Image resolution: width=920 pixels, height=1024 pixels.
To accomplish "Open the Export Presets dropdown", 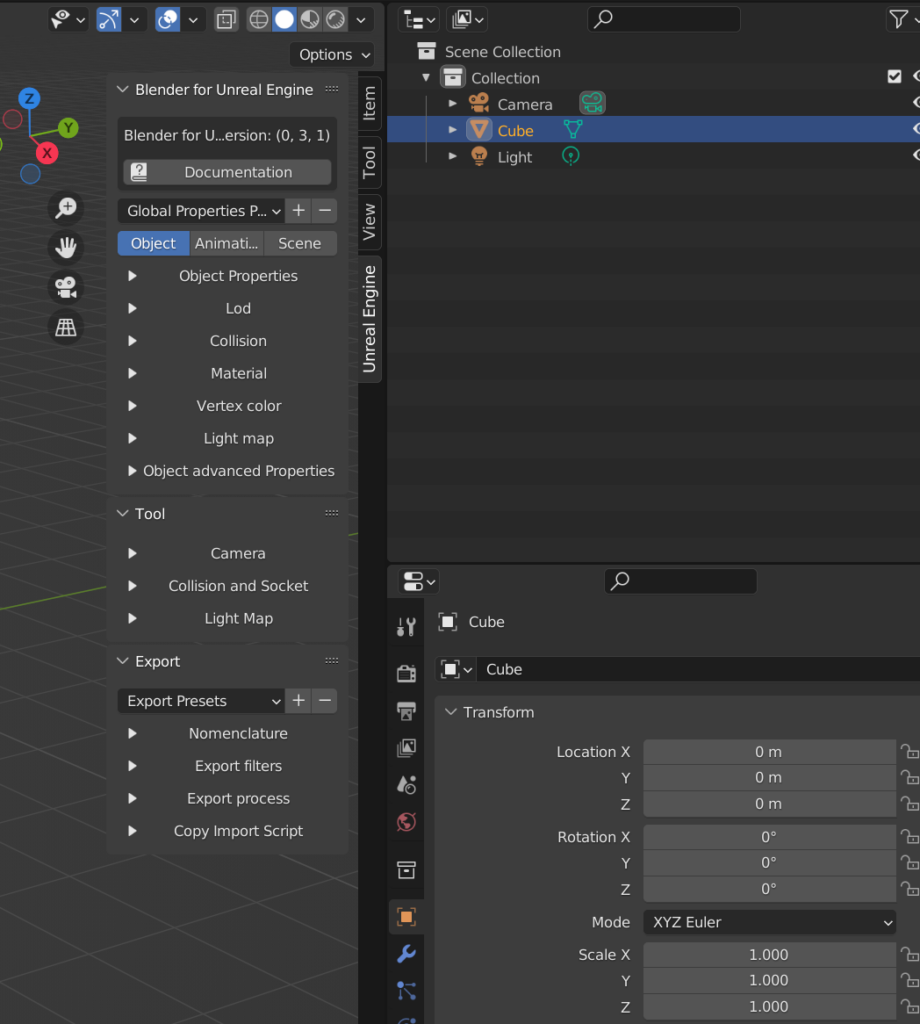I will pyautogui.click(x=201, y=701).
